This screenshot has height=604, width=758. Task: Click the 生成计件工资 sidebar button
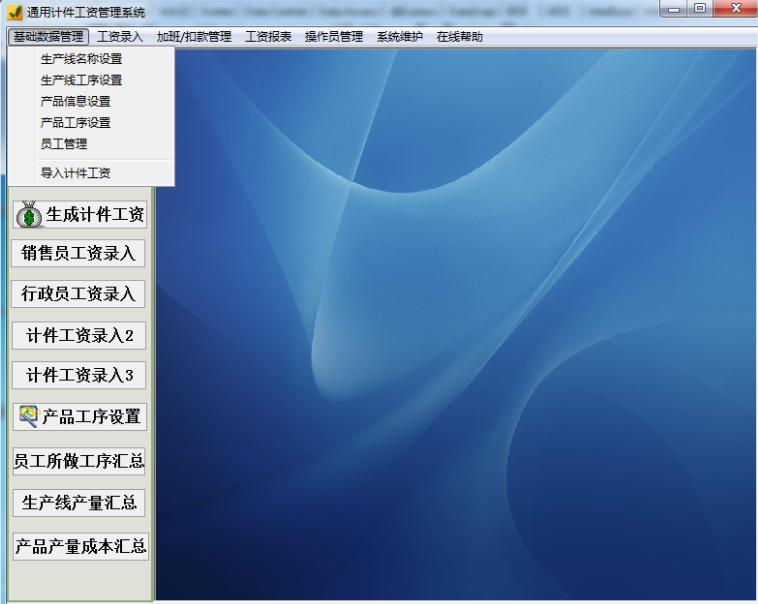coord(80,214)
